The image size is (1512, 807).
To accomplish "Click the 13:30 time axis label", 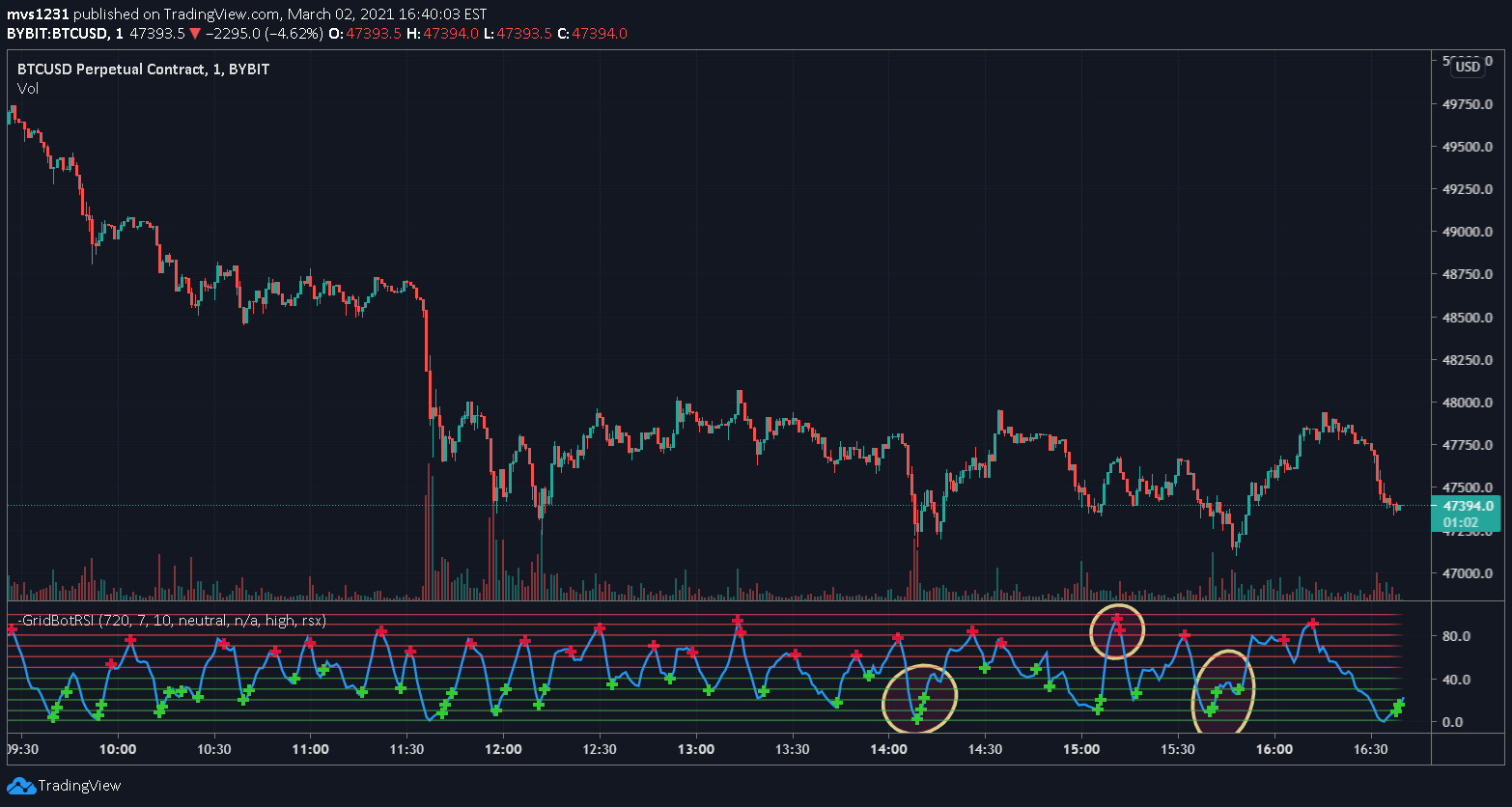I will click(x=793, y=748).
